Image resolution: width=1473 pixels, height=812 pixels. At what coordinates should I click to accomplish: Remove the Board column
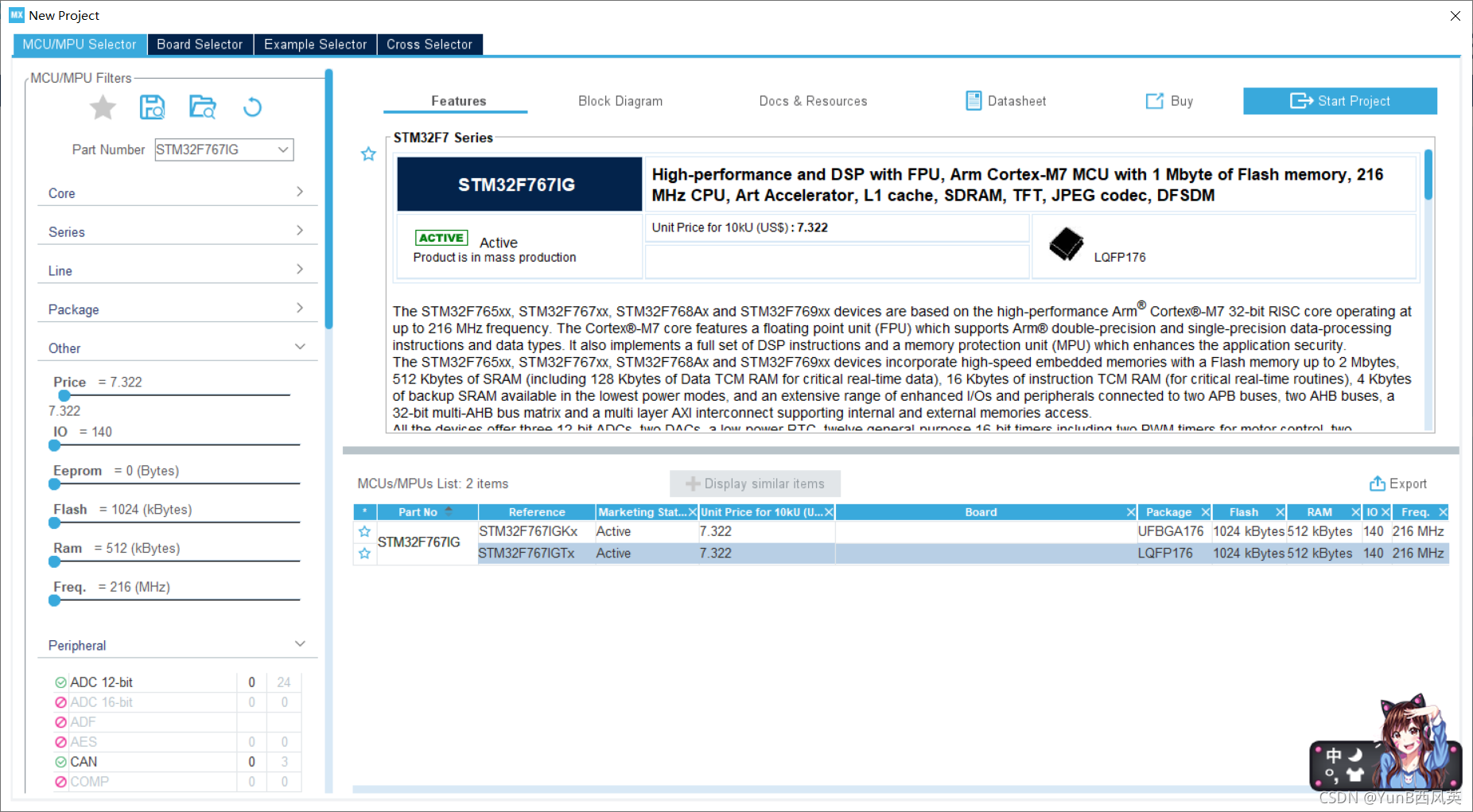pyautogui.click(x=1131, y=512)
